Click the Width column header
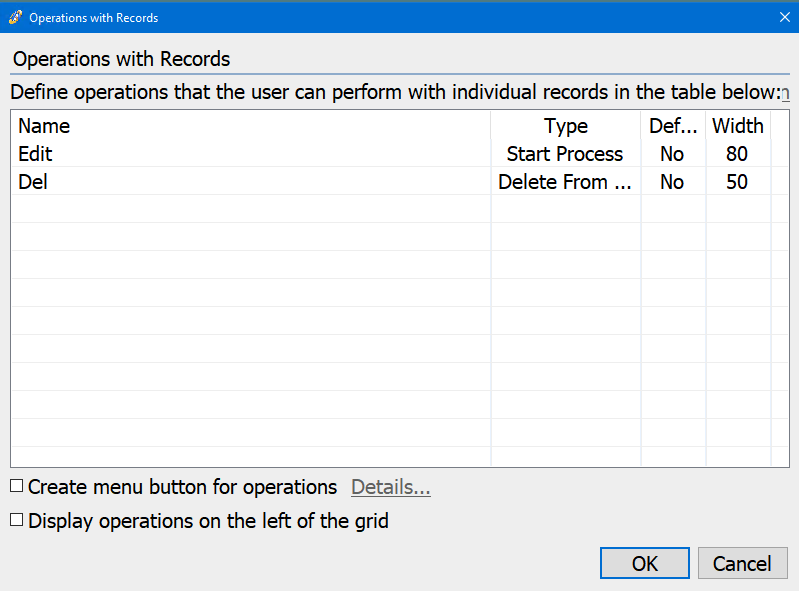 pyautogui.click(x=737, y=126)
